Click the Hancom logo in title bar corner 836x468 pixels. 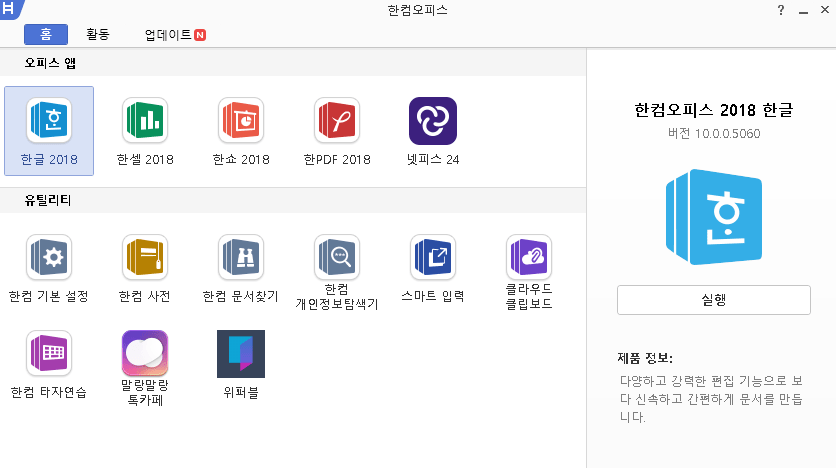click(x=10, y=9)
